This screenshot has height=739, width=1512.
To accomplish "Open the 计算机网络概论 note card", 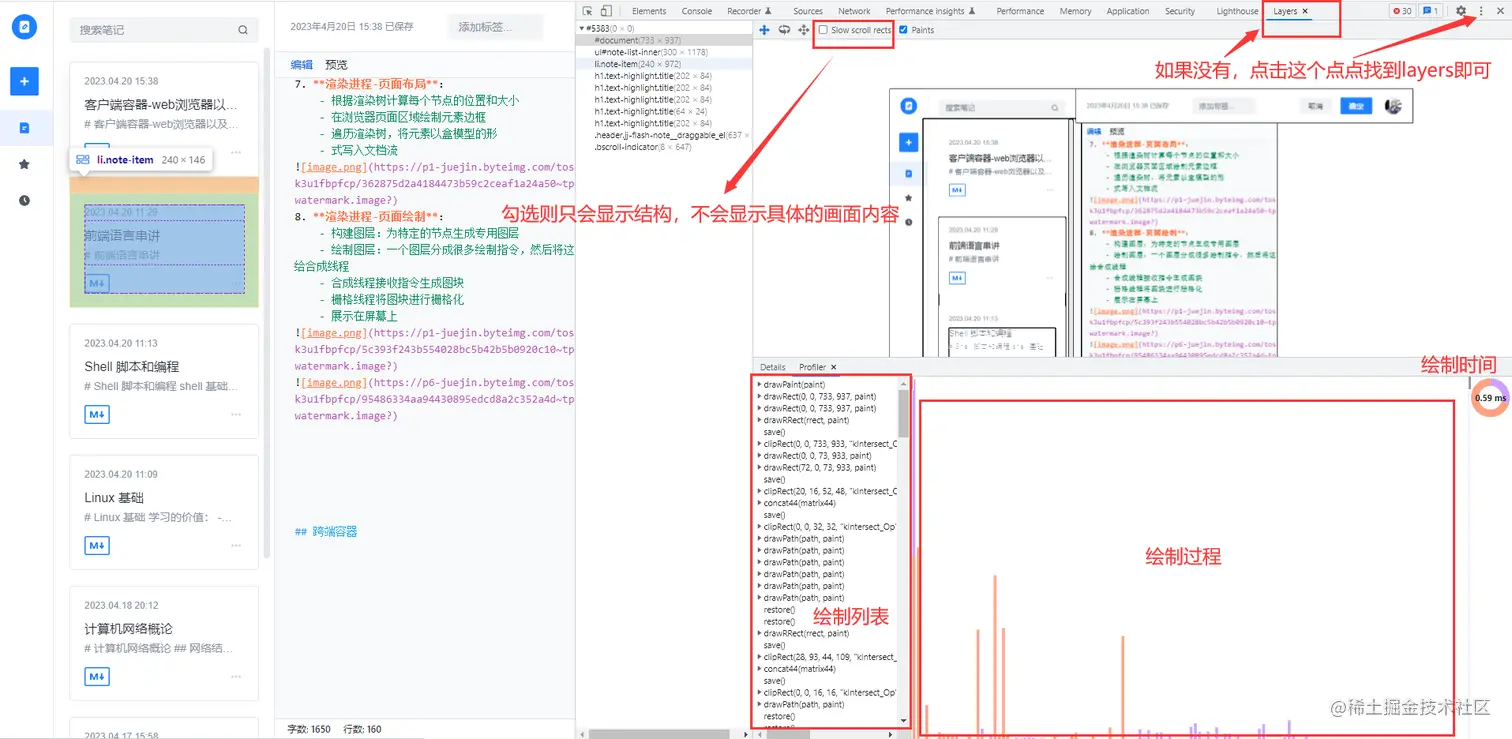I will [164, 643].
